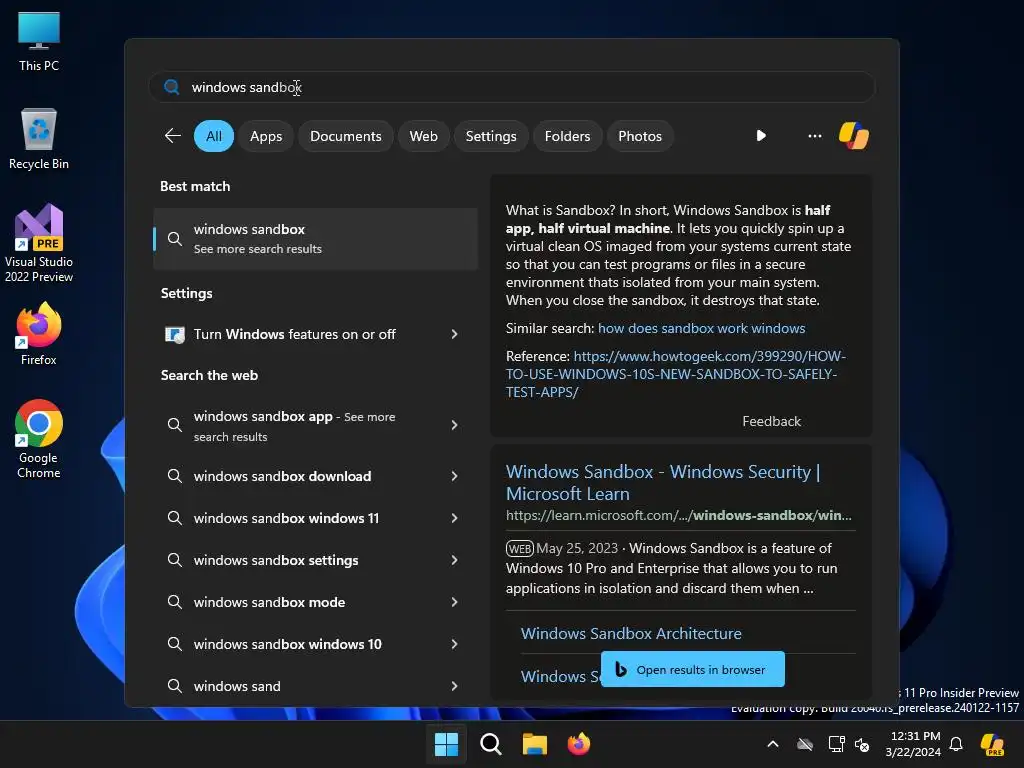1024x768 pixels.
Task: Select the Settings filter tab
Action: 490,136
